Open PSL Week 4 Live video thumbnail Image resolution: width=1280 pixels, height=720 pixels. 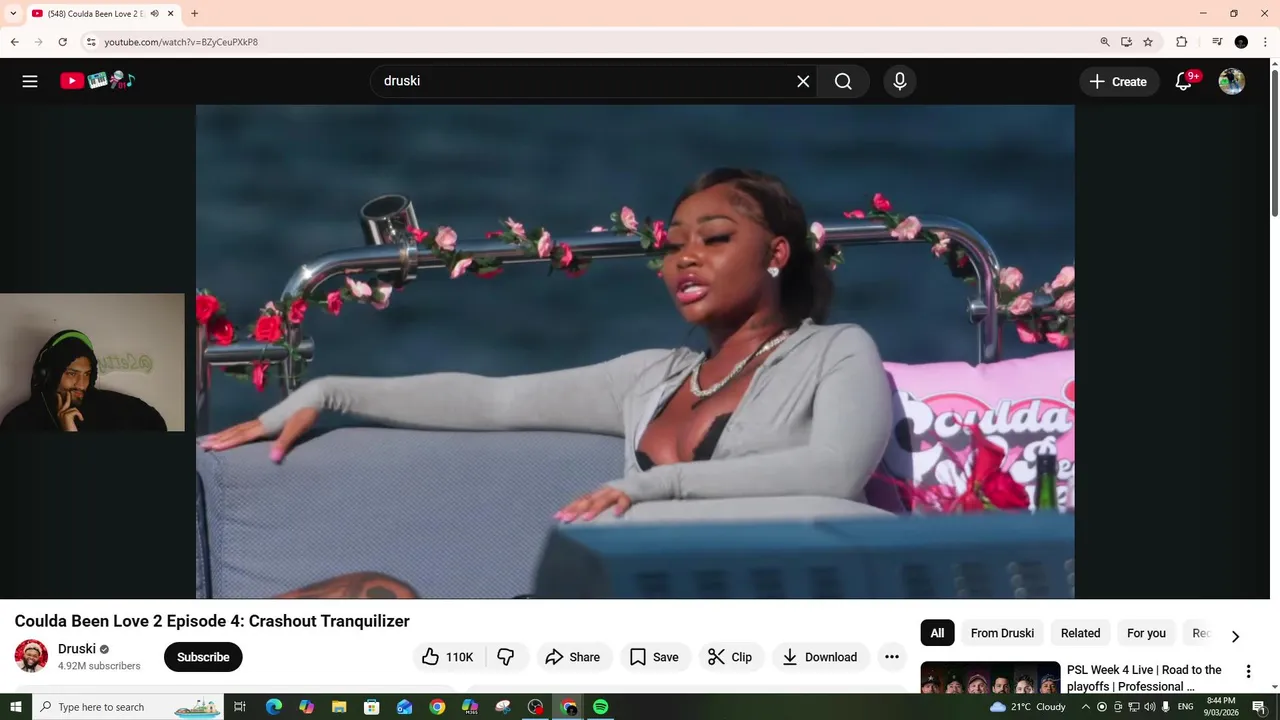click(990, 678)
